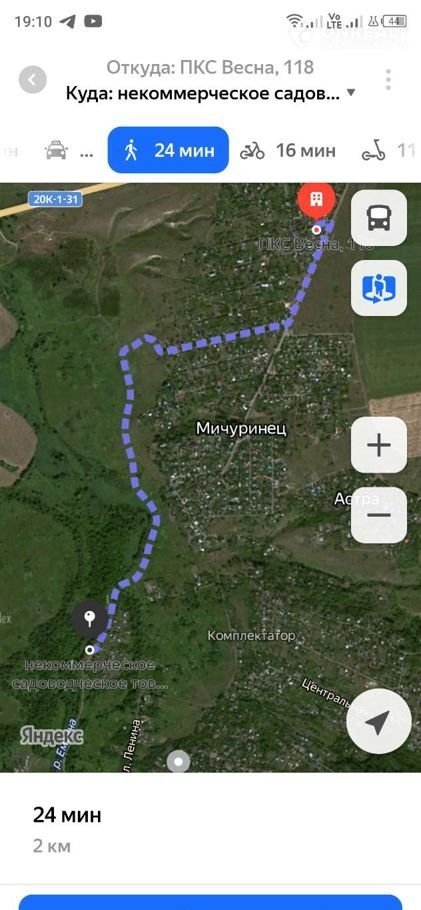
Task: Tap the Комплектатор map label
Action: click(251, 635)
